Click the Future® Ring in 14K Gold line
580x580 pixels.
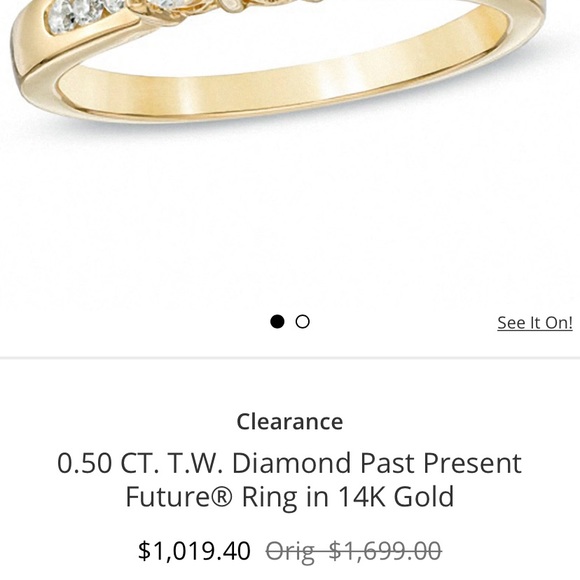[290, 497]
